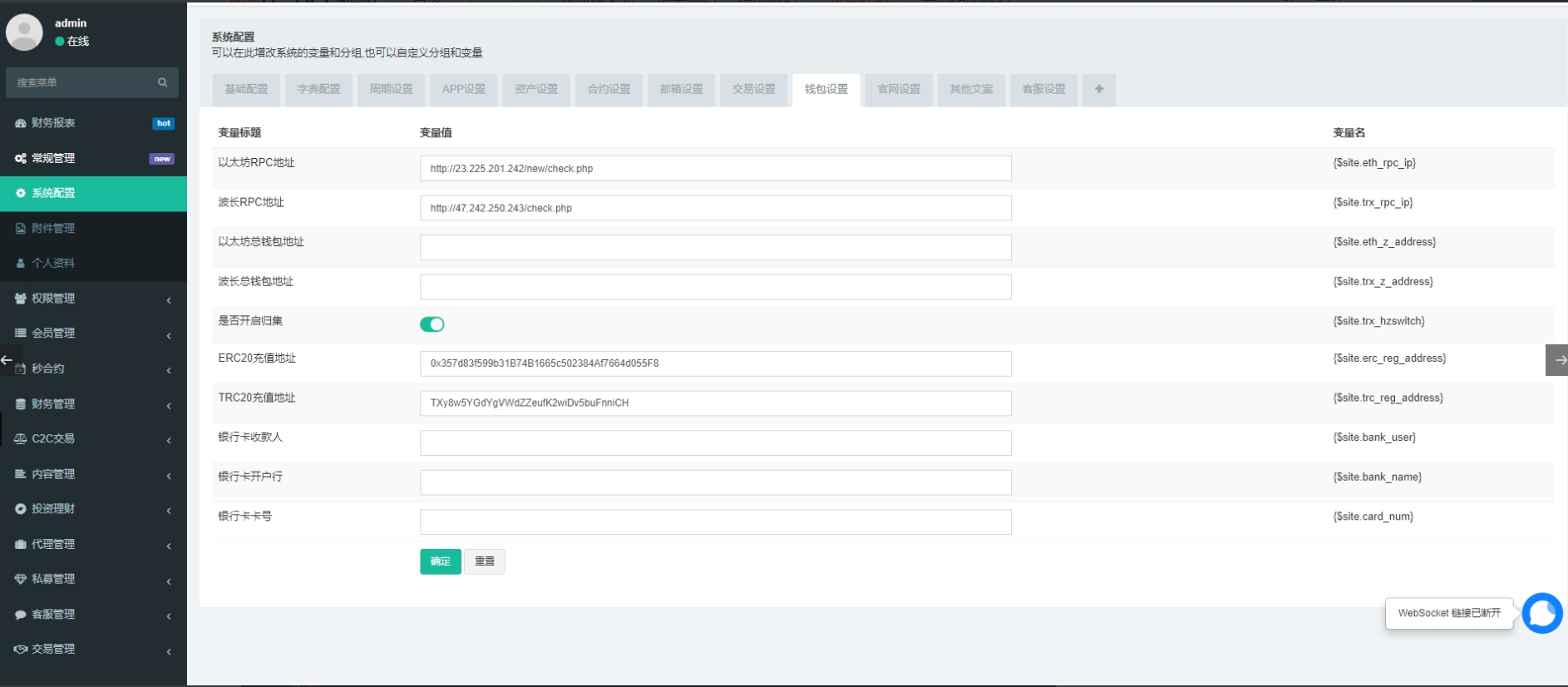Click the 系统配置 gear menu item

53,193
